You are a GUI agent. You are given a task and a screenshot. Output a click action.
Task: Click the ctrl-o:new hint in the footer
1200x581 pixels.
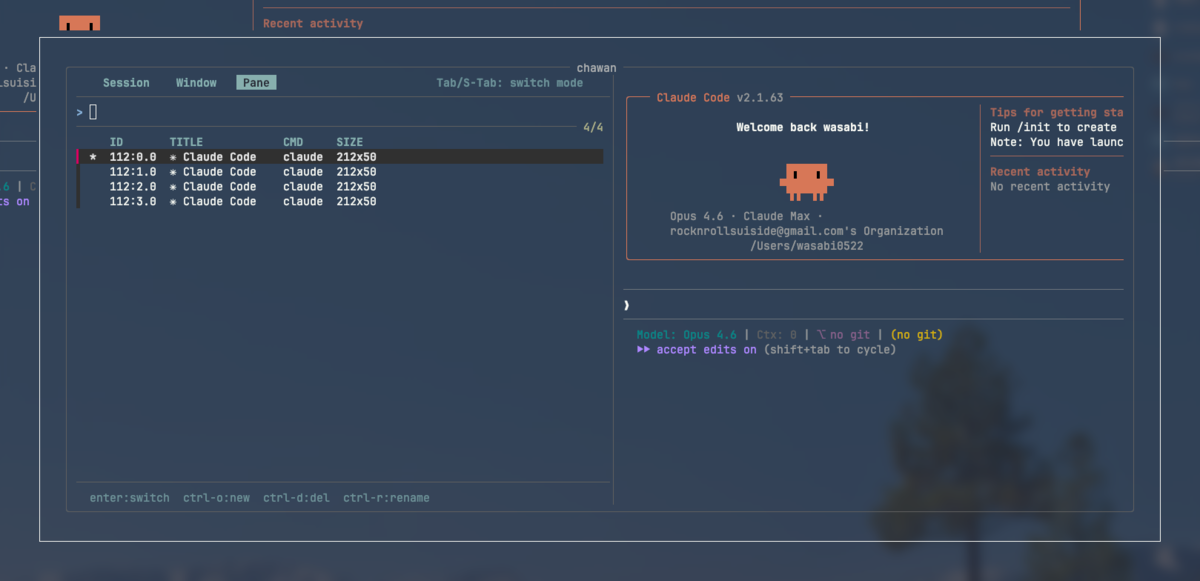coord(216,498)
